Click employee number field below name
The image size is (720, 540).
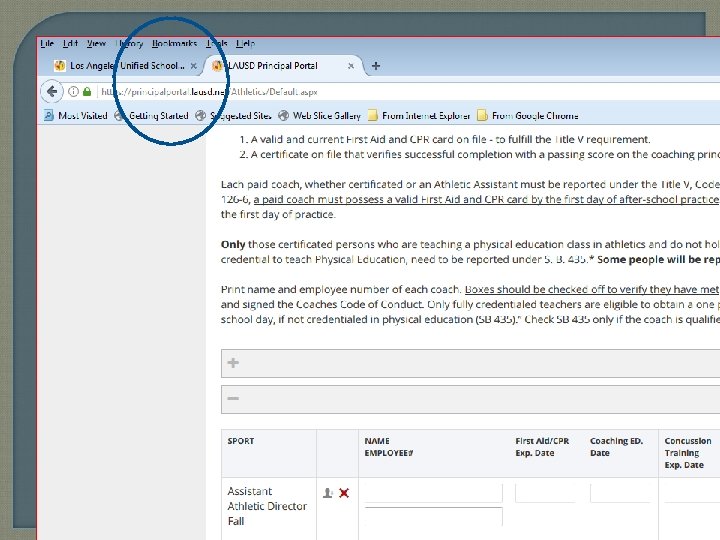[x=433, y=517]
